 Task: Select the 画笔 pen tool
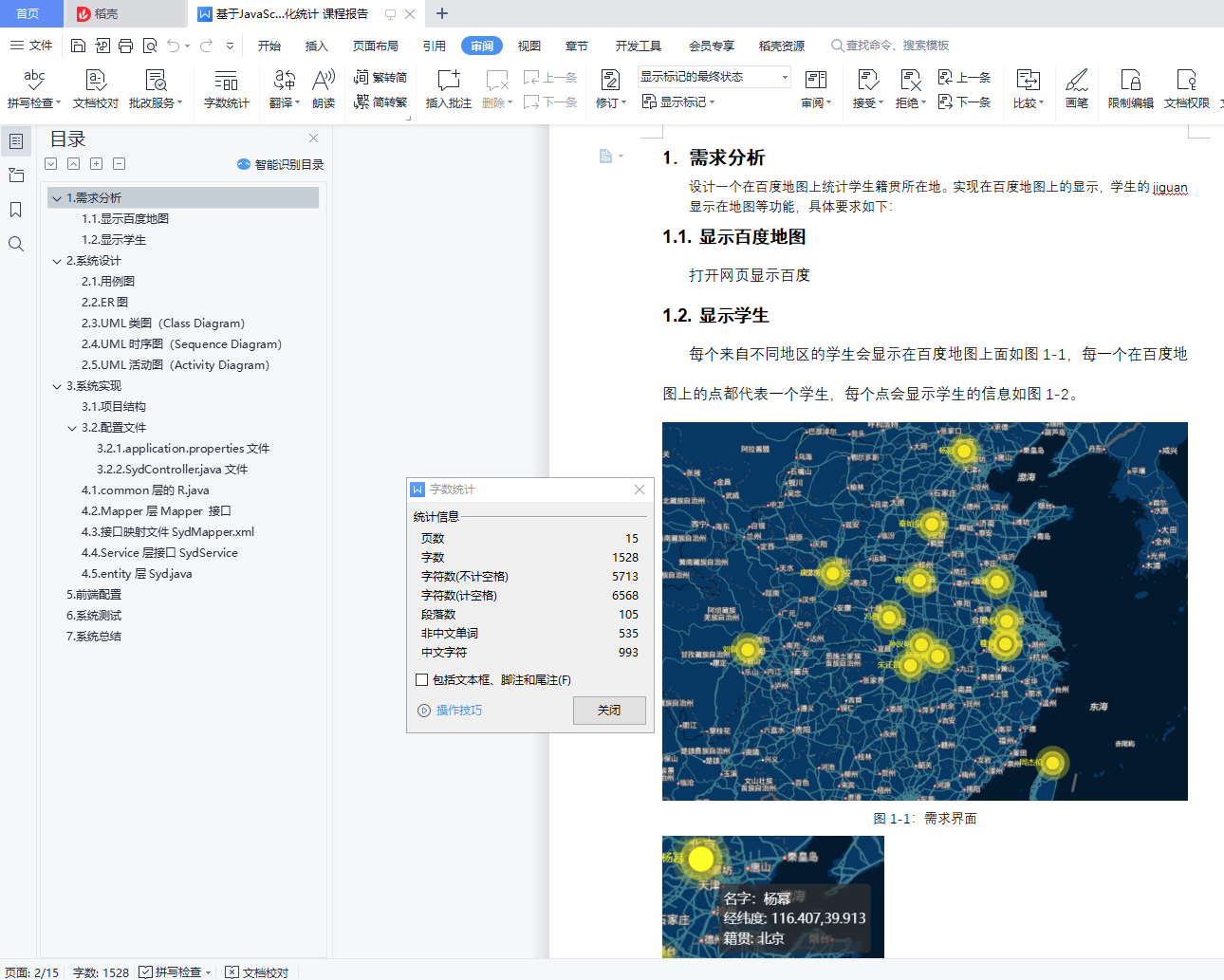pyautogui.click(x=1077, y=89)
